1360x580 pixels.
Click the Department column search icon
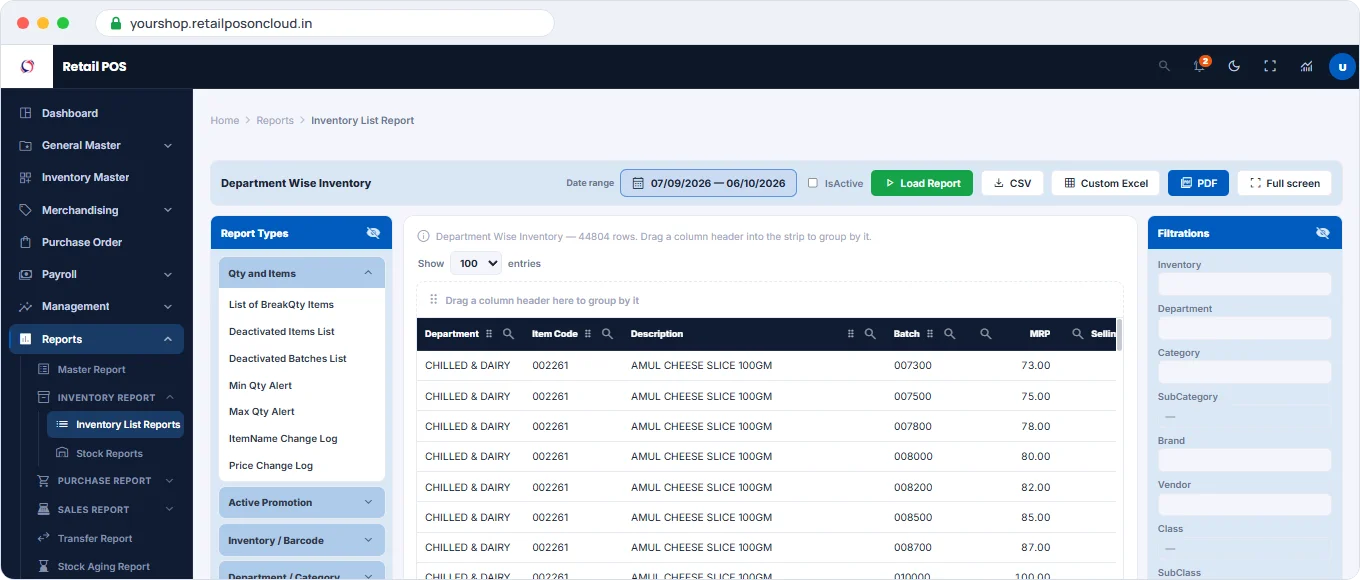[x=508, y=334]
